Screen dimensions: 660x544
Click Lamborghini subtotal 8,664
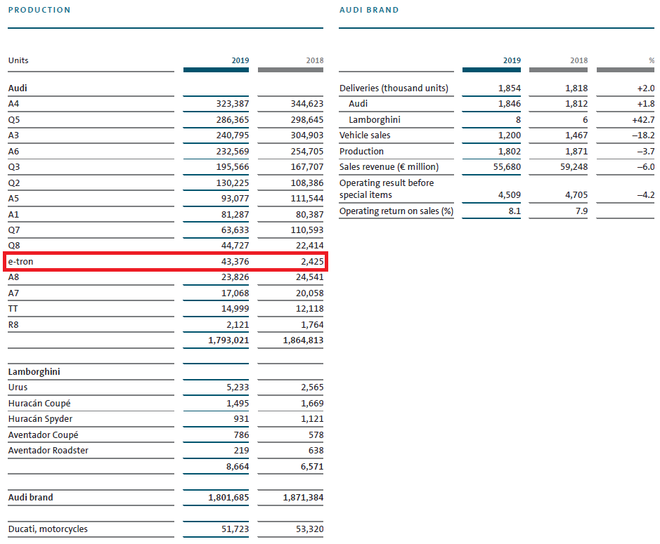[237, 467]
